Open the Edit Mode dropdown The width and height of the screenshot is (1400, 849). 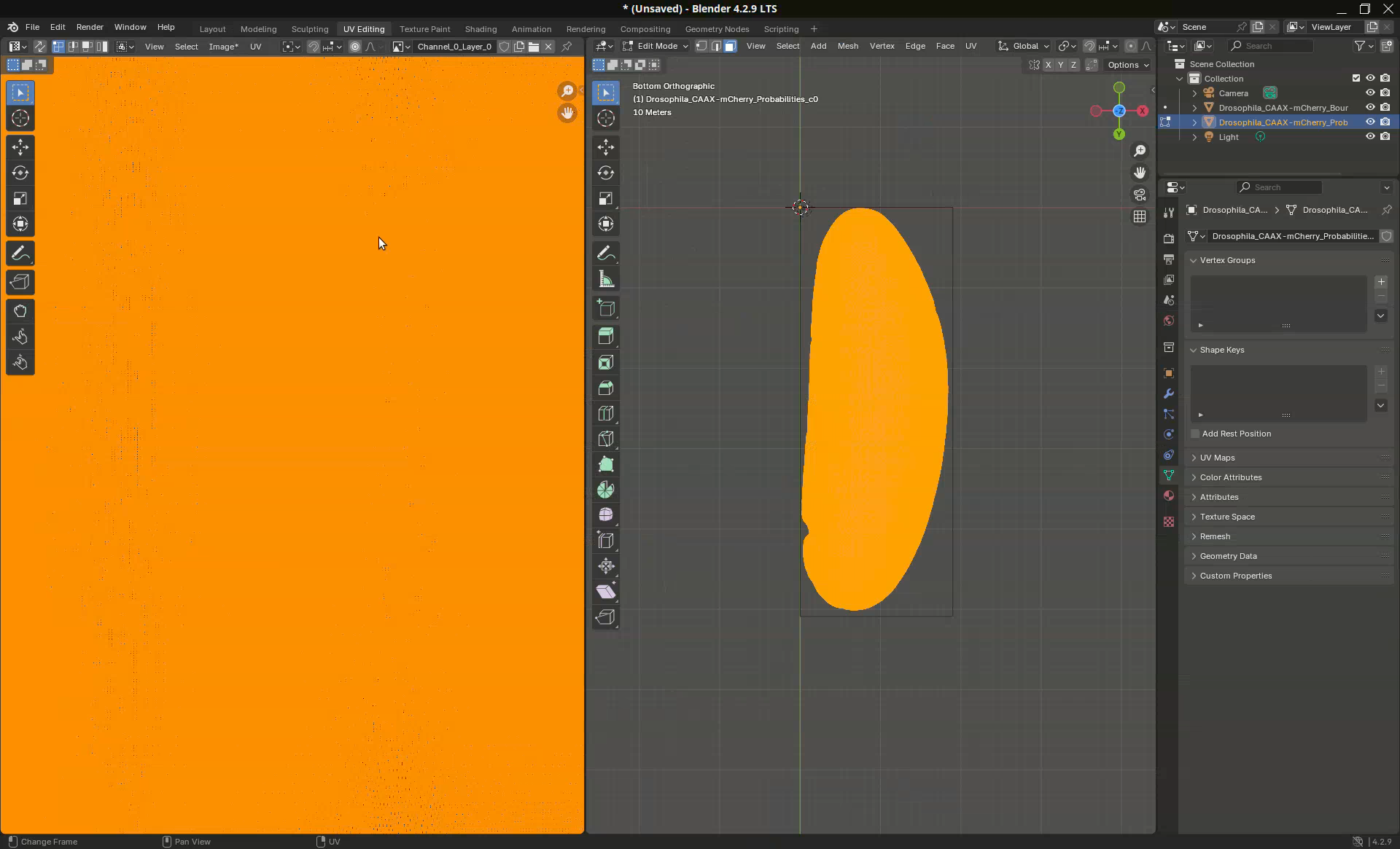pyautogui.click(x=655, y=46)
